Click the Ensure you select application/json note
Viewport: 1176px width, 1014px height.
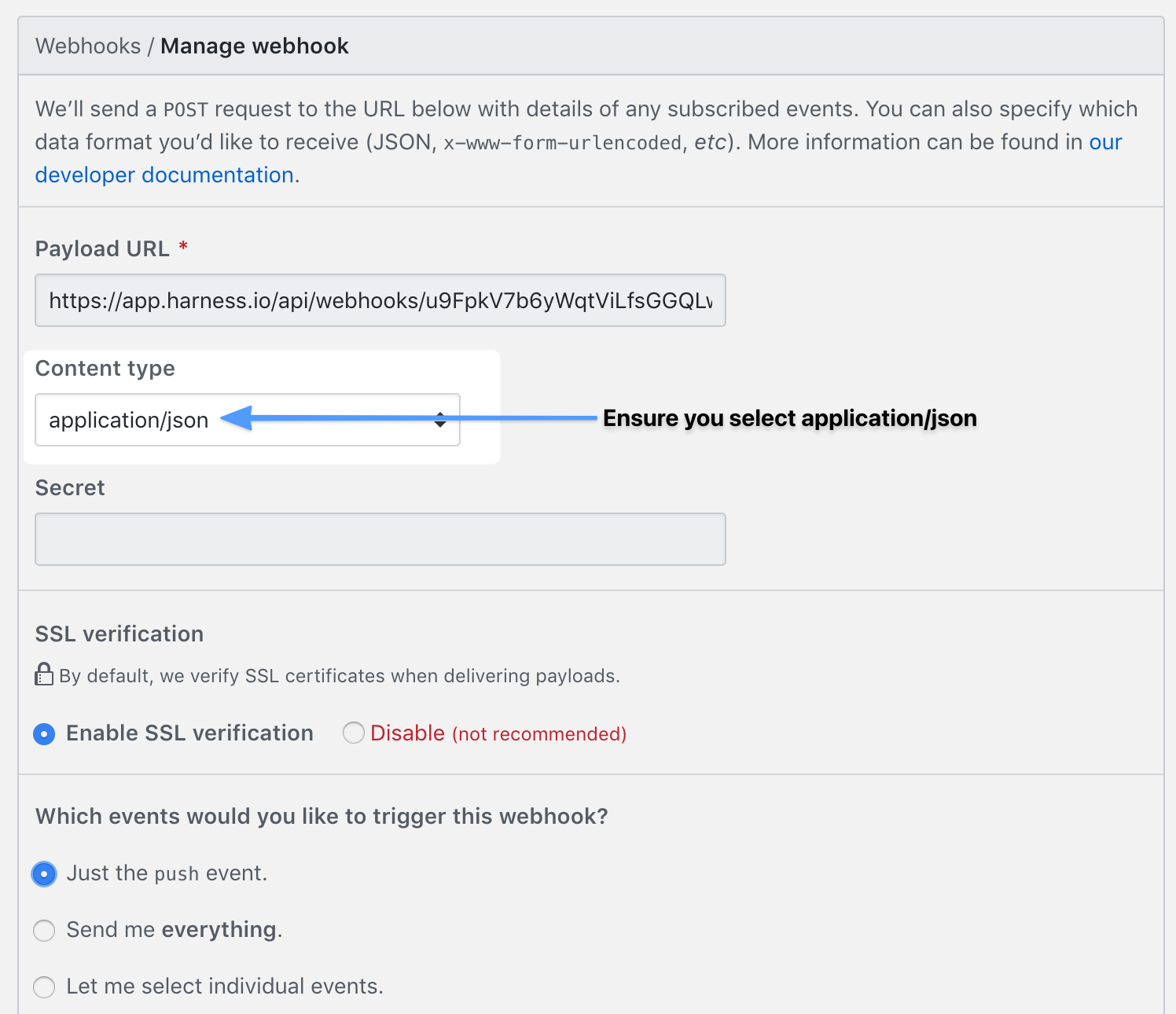(x=790, y=418)
